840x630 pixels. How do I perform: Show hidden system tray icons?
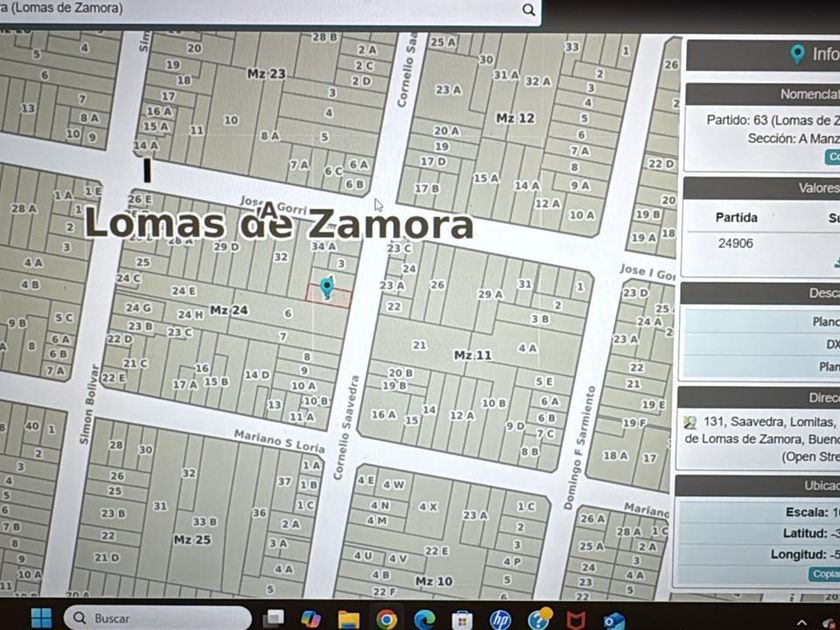point(802,622)
